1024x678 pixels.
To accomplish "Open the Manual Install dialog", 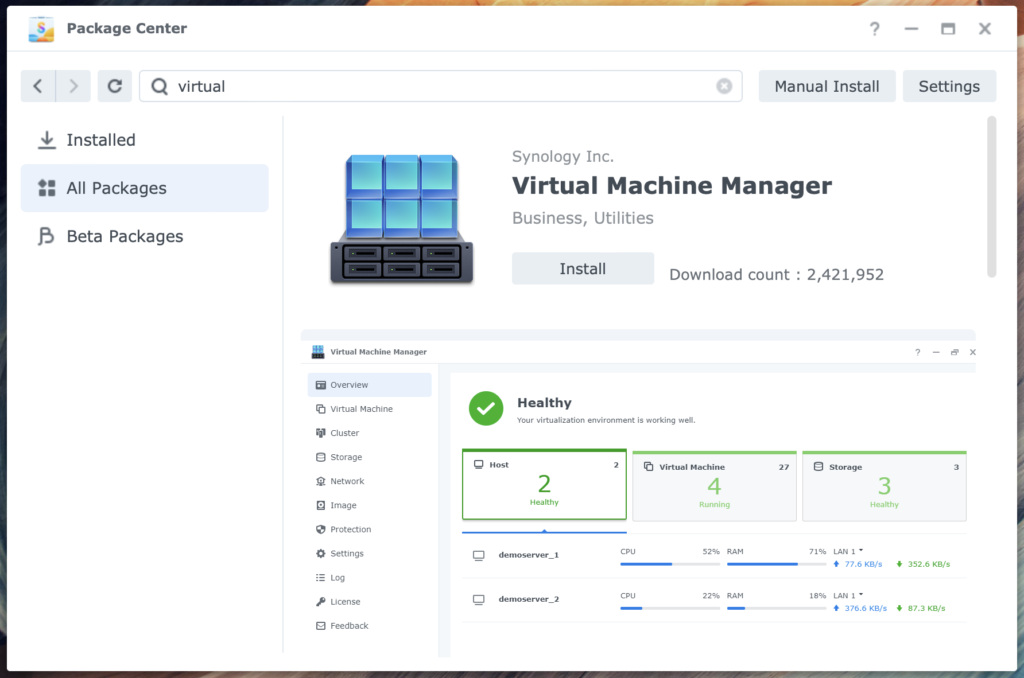I will tap(827, 86).
